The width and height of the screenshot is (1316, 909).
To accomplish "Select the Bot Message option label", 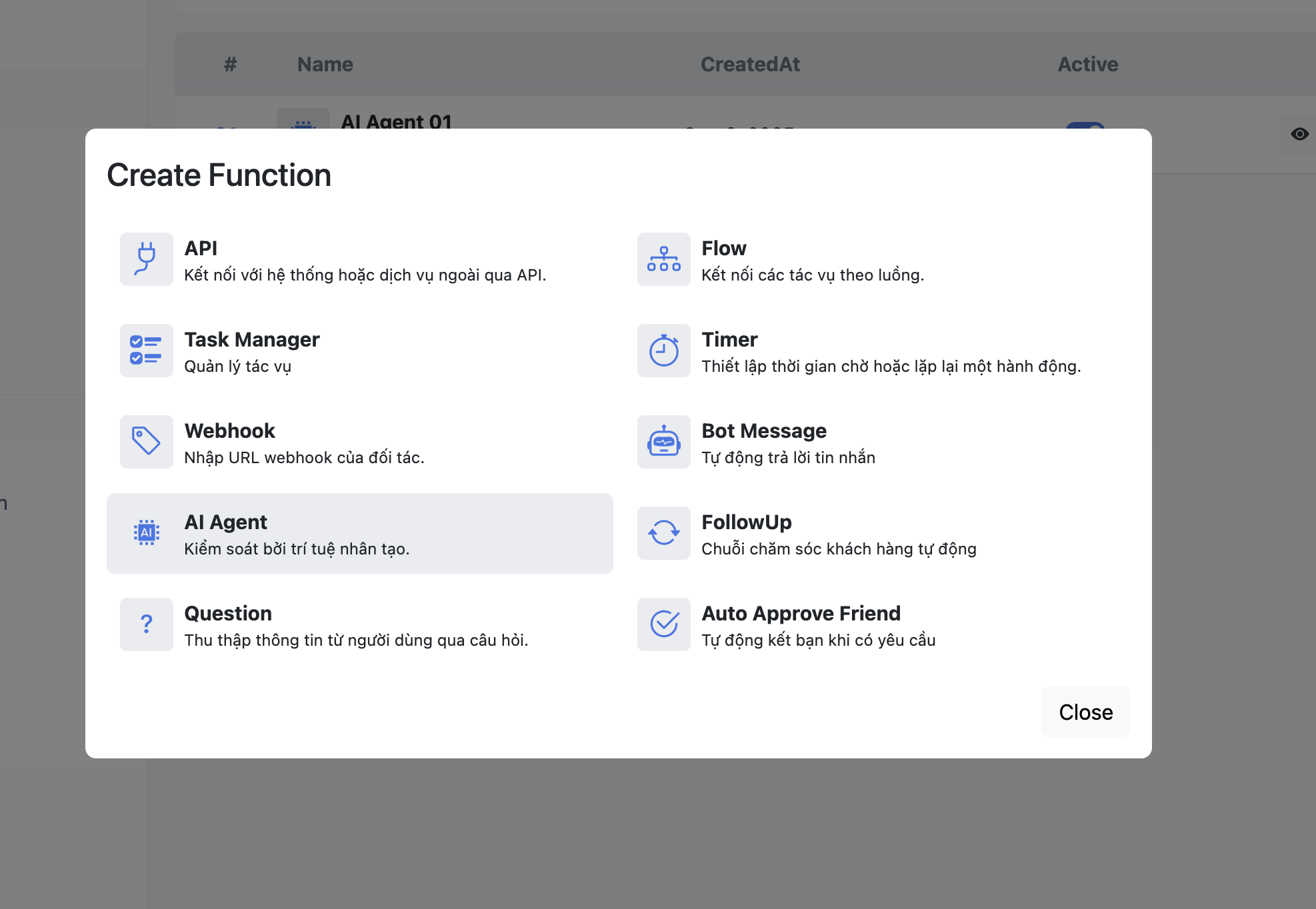I will click(x=764, y=431).
